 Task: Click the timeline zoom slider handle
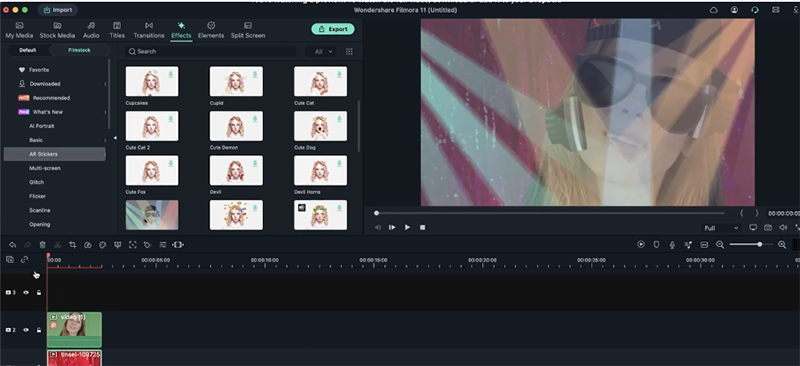pyautogui.click(x=760, y=245)
